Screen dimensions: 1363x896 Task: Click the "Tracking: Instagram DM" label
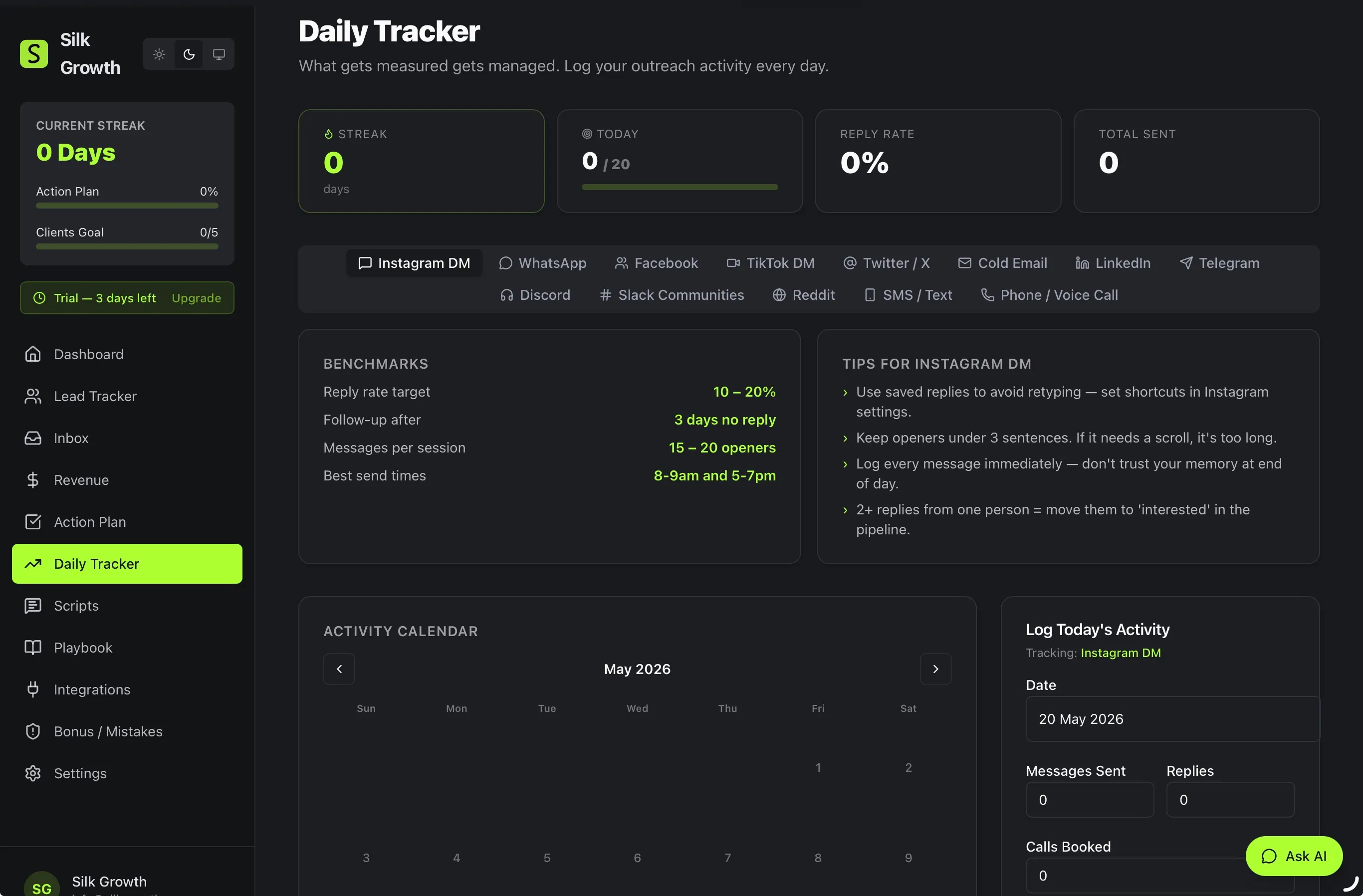pyautogui.click(x=1093, y=653)
